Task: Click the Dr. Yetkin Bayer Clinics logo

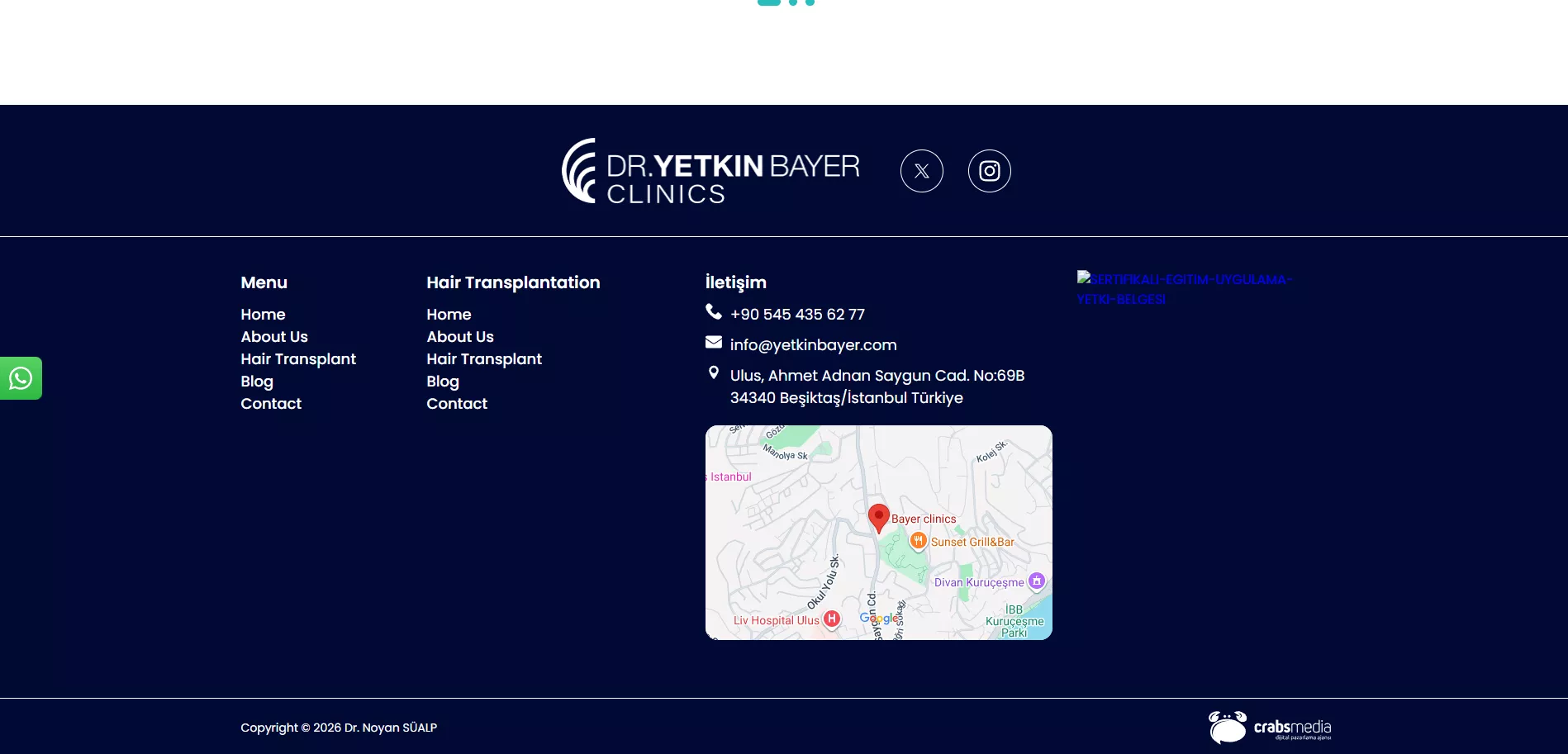Action: [x=710, y=171]
